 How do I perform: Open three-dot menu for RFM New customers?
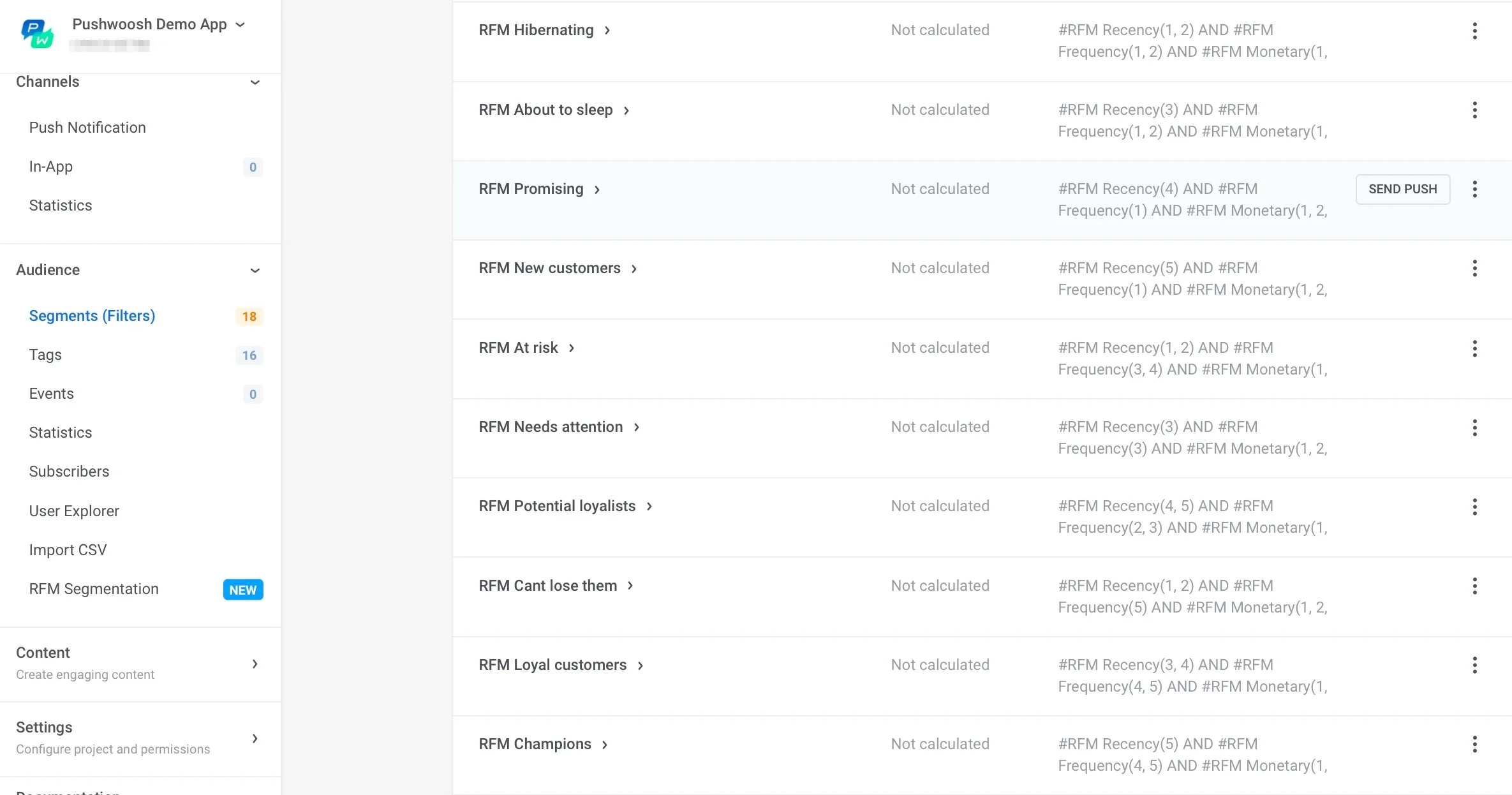click(x=1474, y=269)
